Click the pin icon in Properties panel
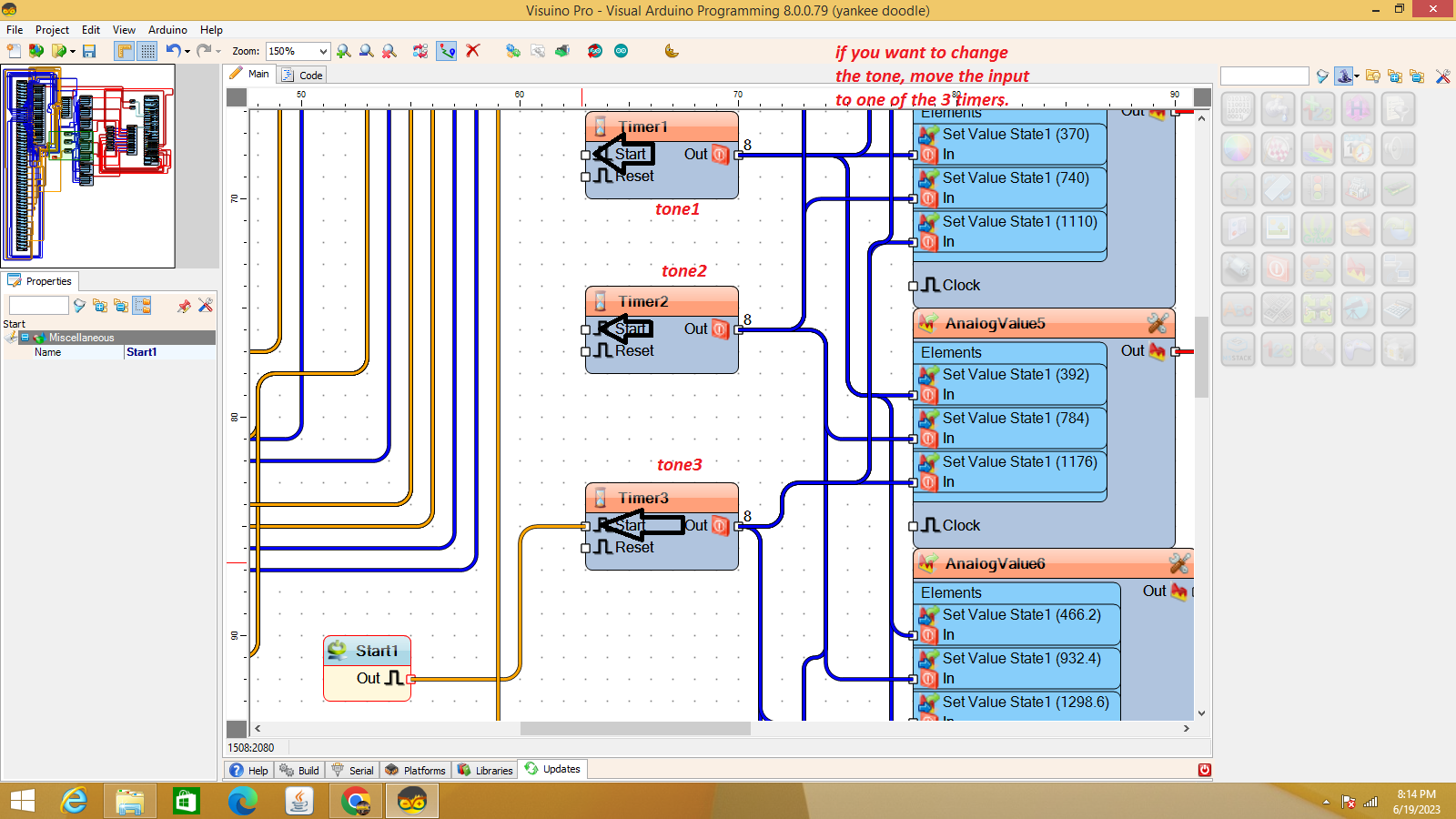Screen dimensions: 1456x819 pos(185,306)
